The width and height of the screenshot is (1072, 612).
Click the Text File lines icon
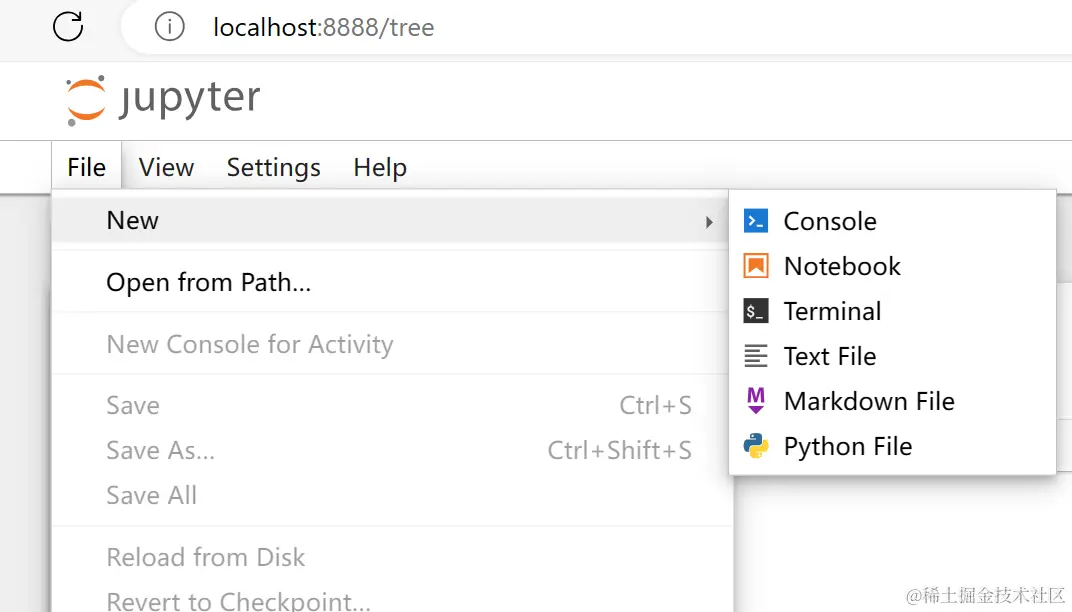pyautogui.click(x=756, y=356)
